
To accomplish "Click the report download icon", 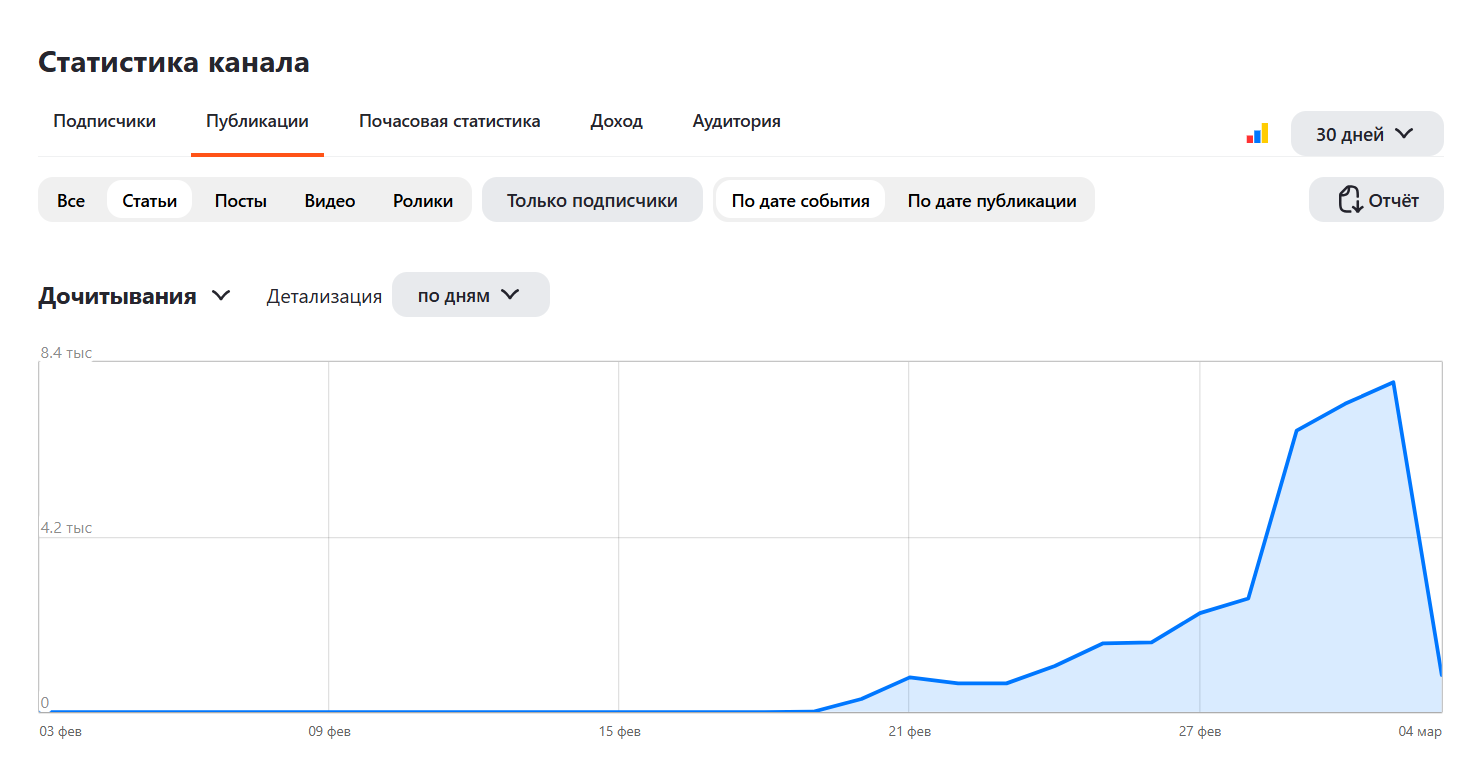I will click(x=1350, y=200).
